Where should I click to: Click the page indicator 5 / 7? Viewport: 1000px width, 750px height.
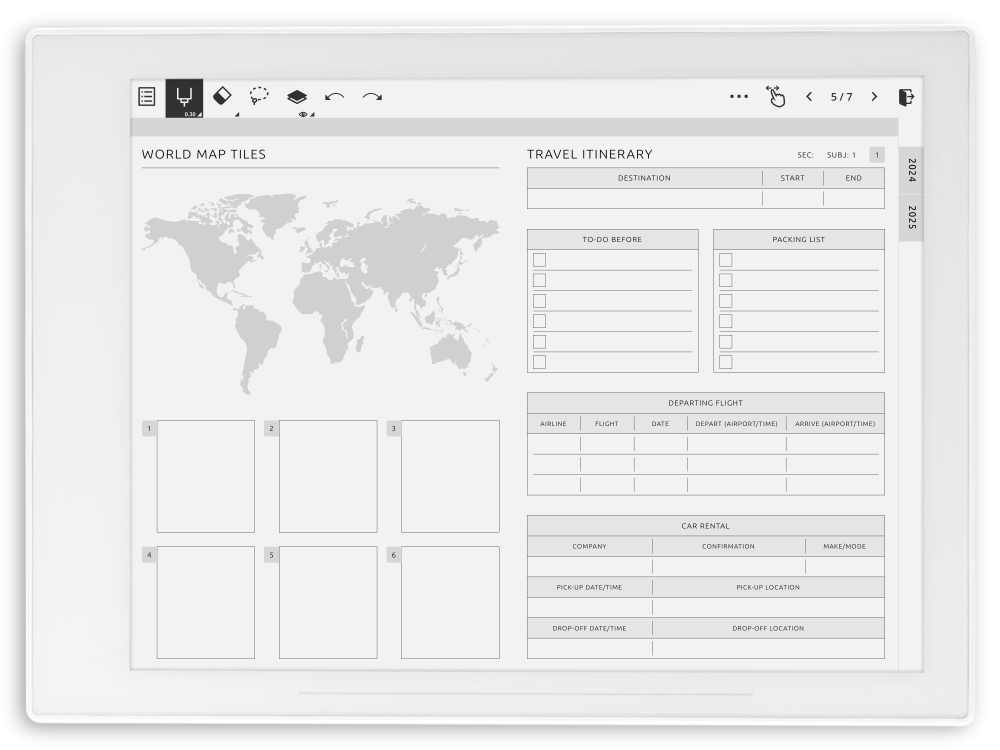(841, 97)
